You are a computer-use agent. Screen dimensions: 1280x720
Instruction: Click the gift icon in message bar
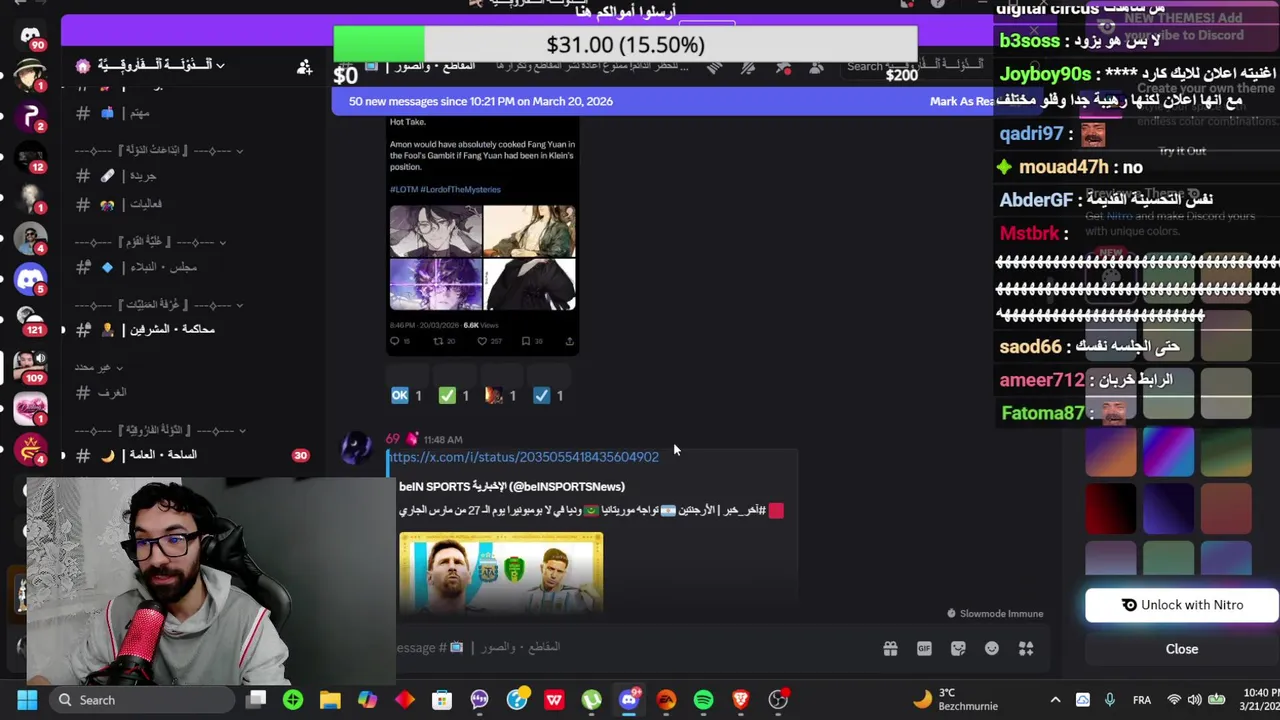[x=890, y=649]
